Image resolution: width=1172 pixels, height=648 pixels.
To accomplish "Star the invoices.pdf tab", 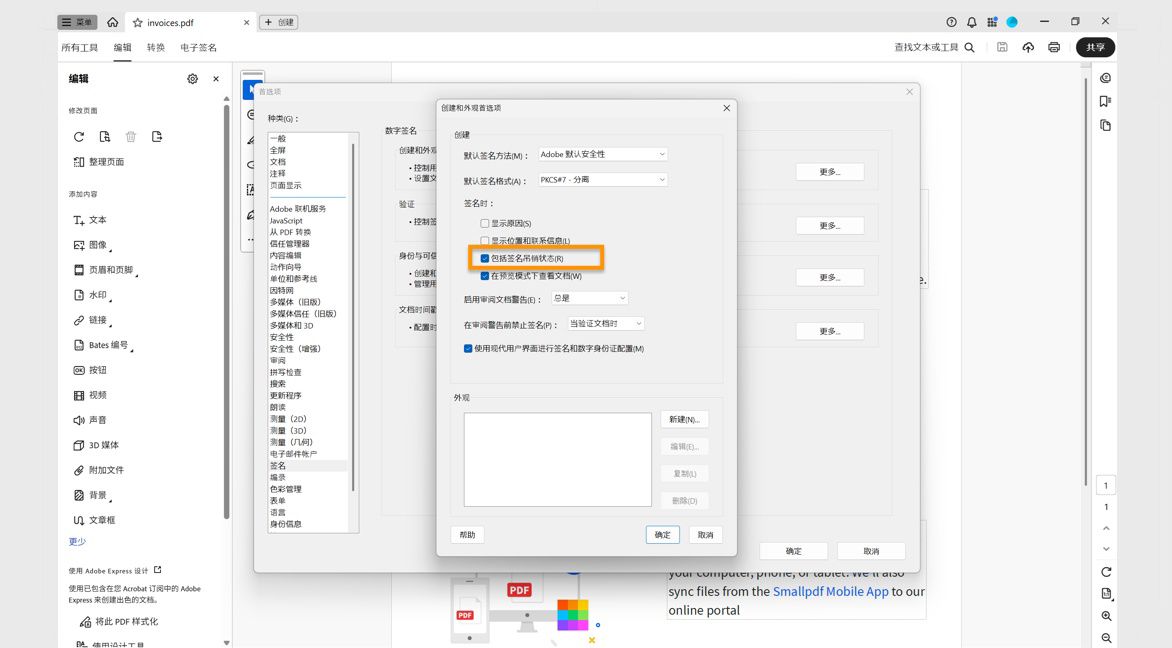I will click(138, 23).
